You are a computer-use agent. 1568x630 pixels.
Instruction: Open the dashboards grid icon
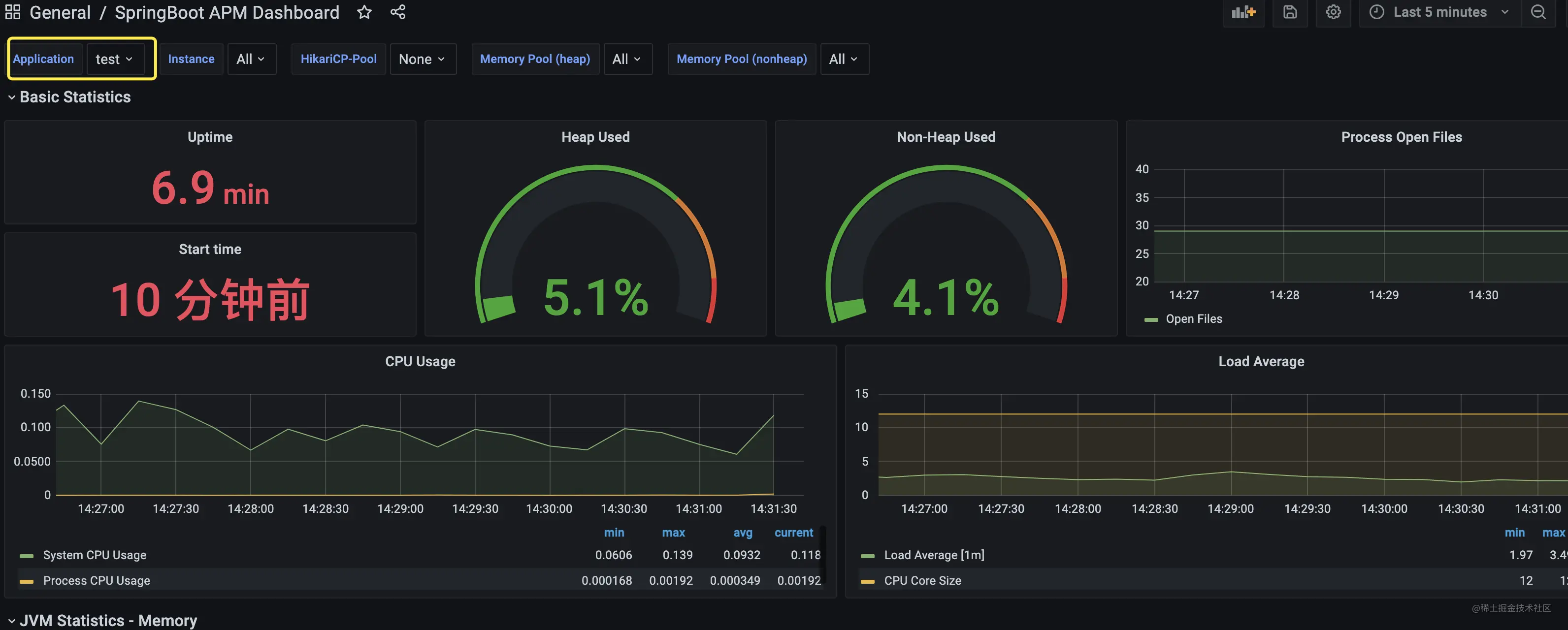tap(13, 12)
